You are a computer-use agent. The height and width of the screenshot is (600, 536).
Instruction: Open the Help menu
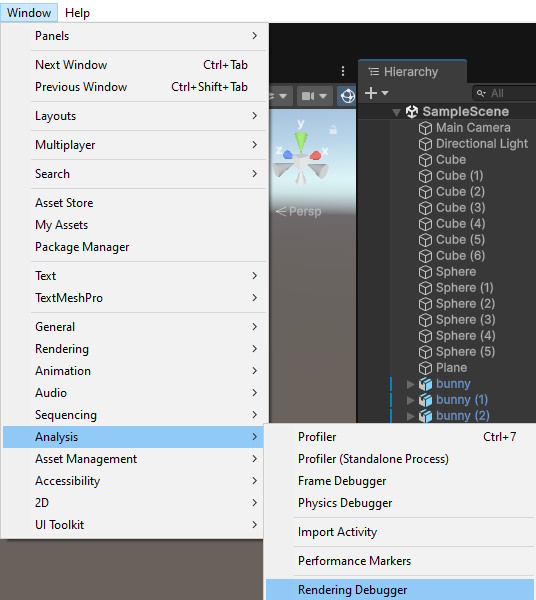point(77,13)
